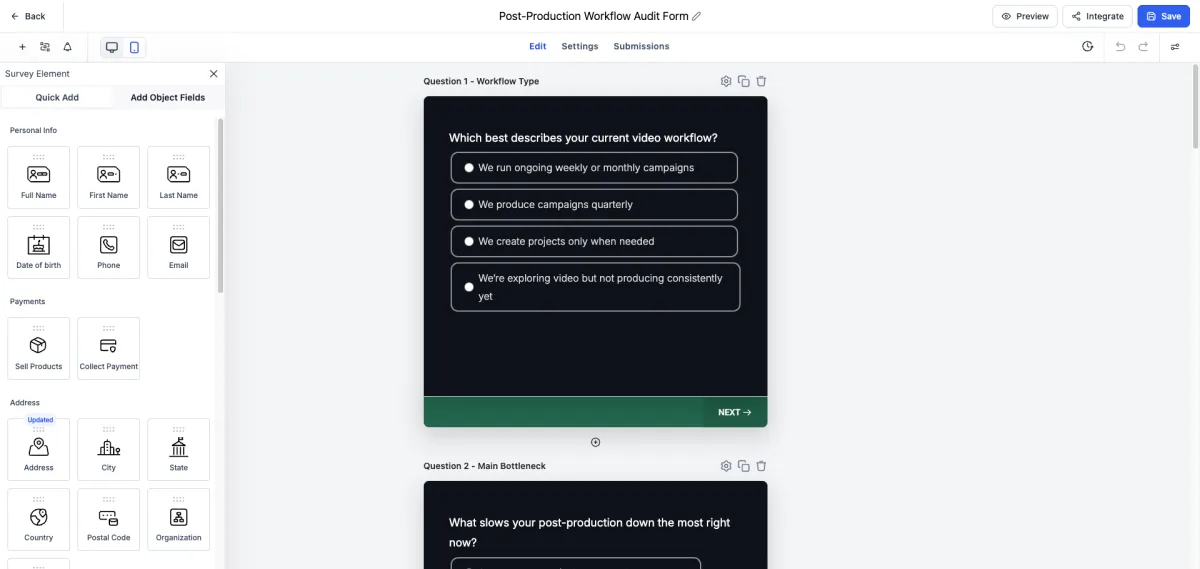Add the Phone field element

tap(108, 247)
